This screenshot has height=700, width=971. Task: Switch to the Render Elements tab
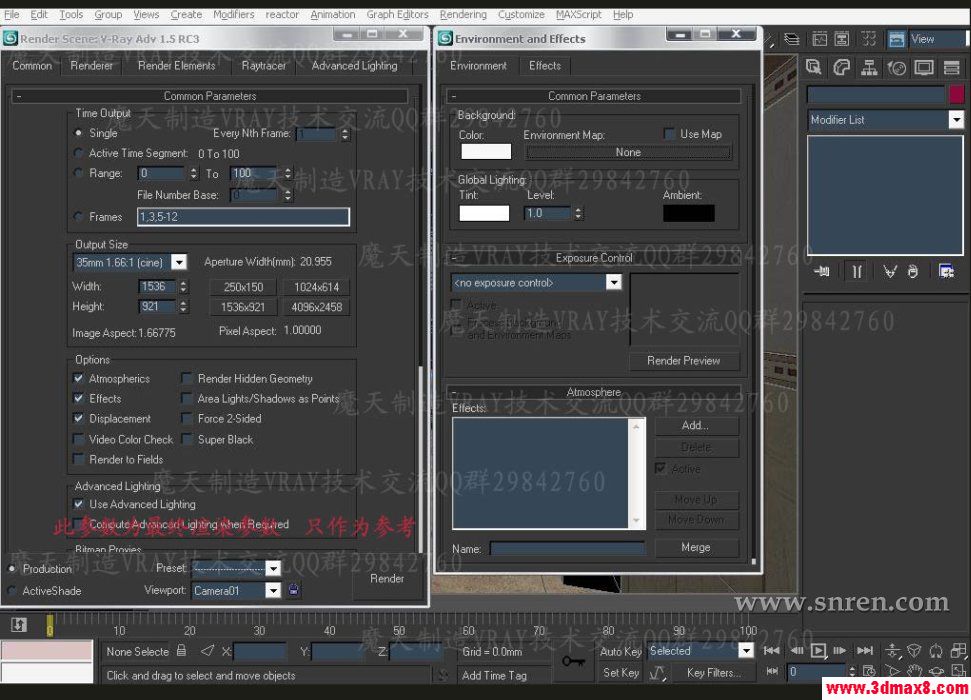[176, 66]
